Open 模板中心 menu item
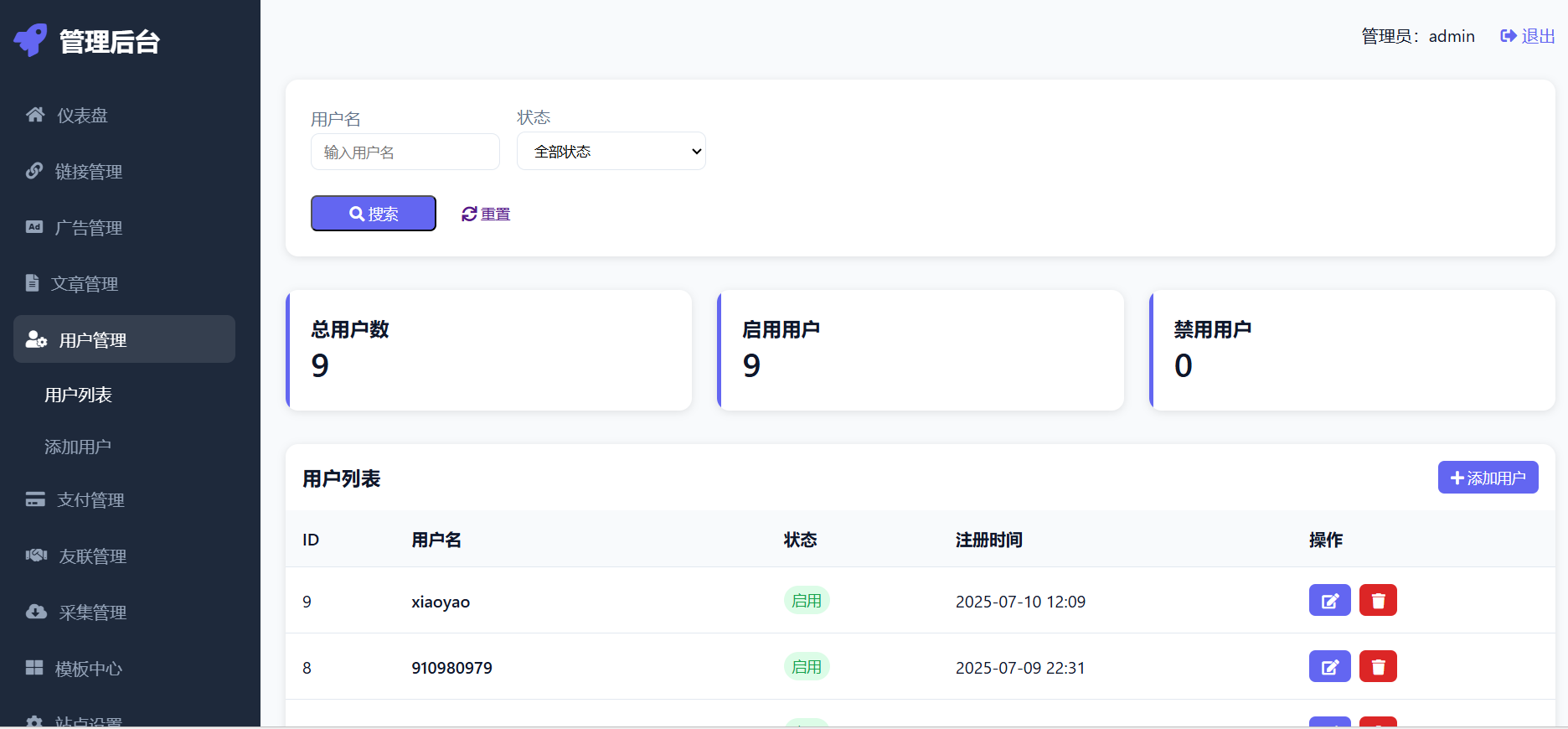The image size is (1568, 729). 124,668
